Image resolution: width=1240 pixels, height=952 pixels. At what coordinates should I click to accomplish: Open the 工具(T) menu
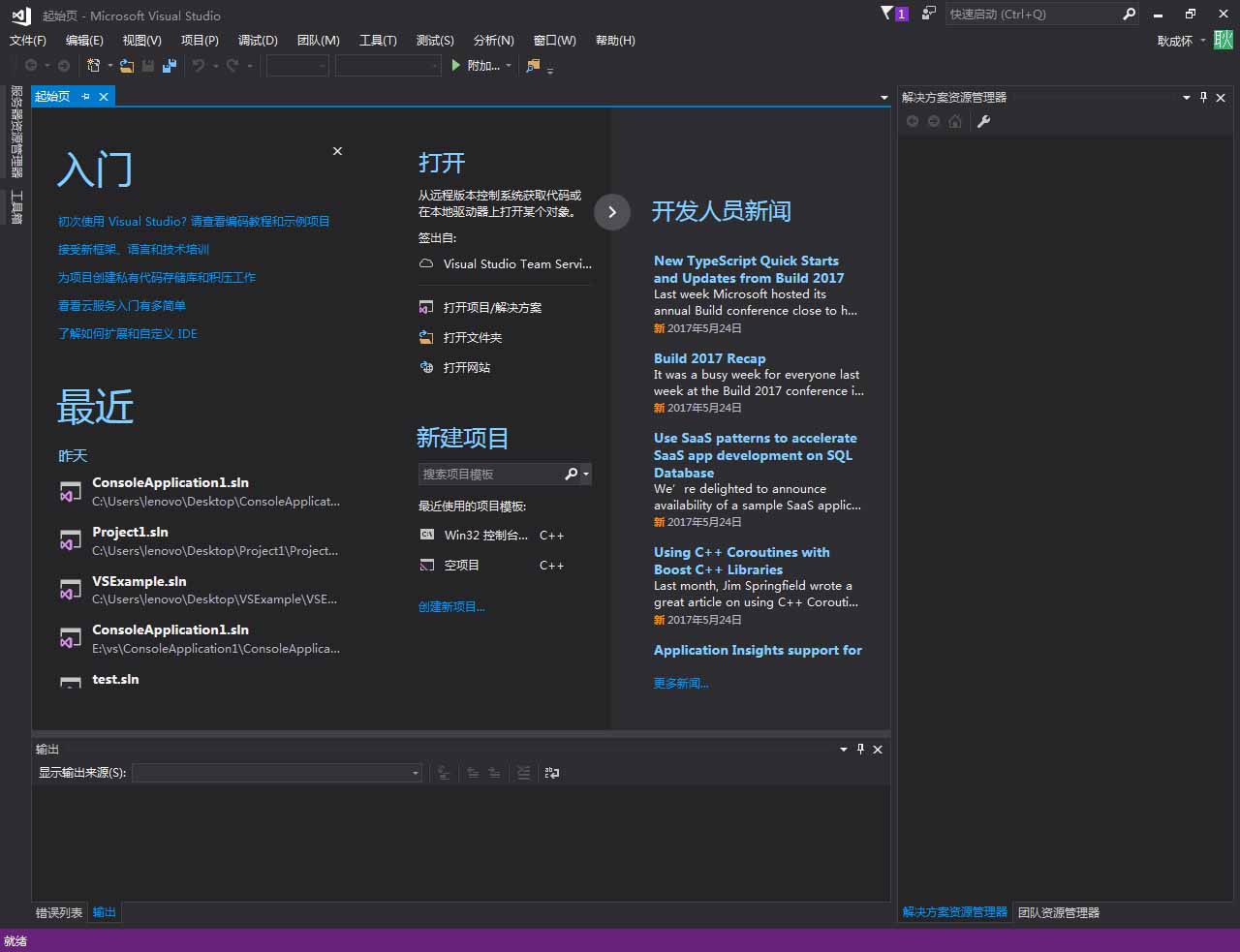378,40
